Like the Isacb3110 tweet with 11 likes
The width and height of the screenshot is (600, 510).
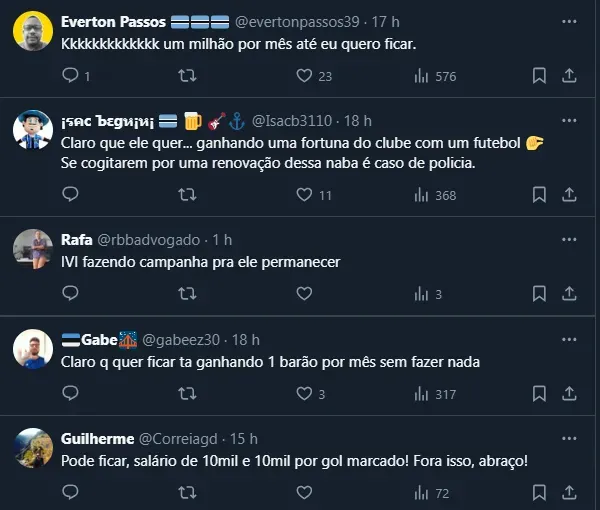coord(305,195)
